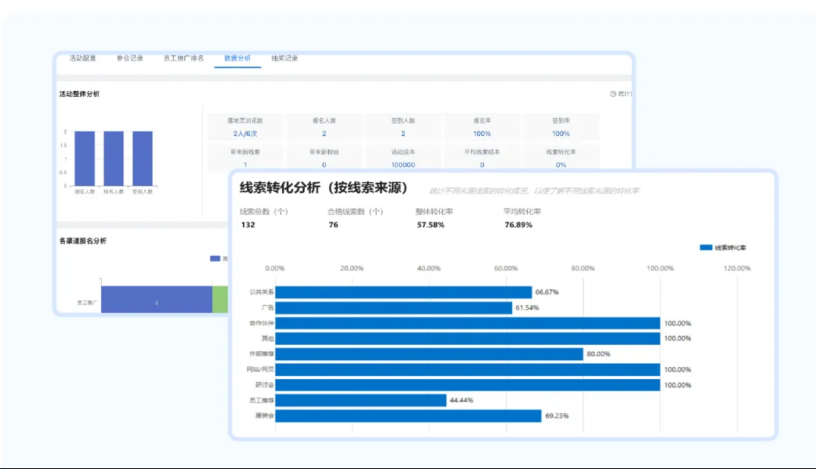Click the 其他 source bar
The image size is (816, 469).
tap(467, 338)
